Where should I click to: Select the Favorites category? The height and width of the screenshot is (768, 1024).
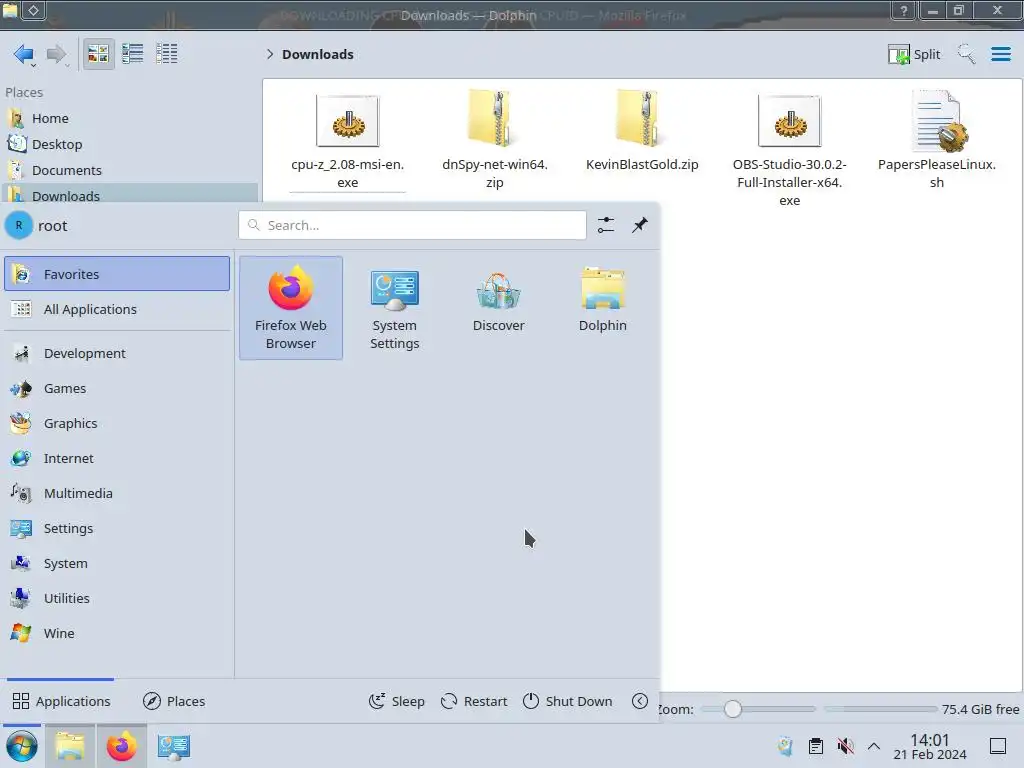point(117,274)
